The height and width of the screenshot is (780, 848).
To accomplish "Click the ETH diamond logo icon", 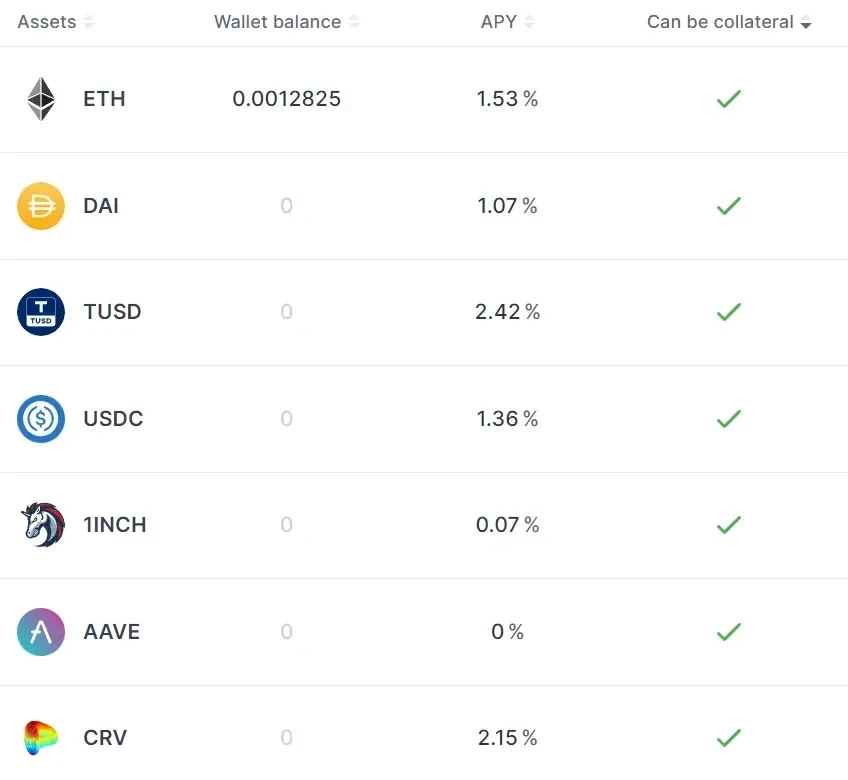I will 41,99.
